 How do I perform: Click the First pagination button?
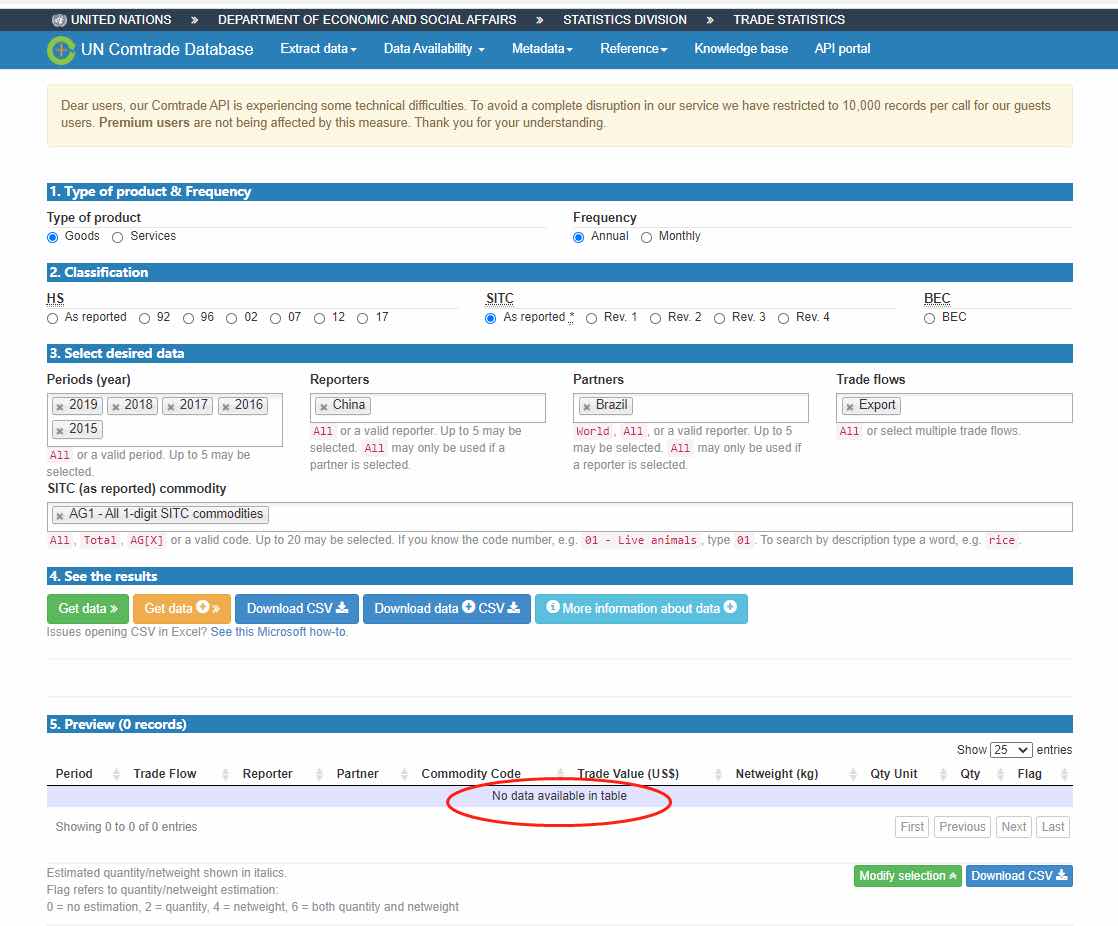click(912, 827)
